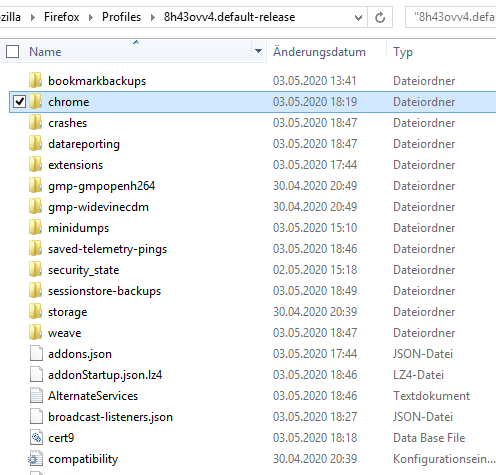496x475 pixels.
Task: Click the search box for this folder
Action: tap(451, 17)
